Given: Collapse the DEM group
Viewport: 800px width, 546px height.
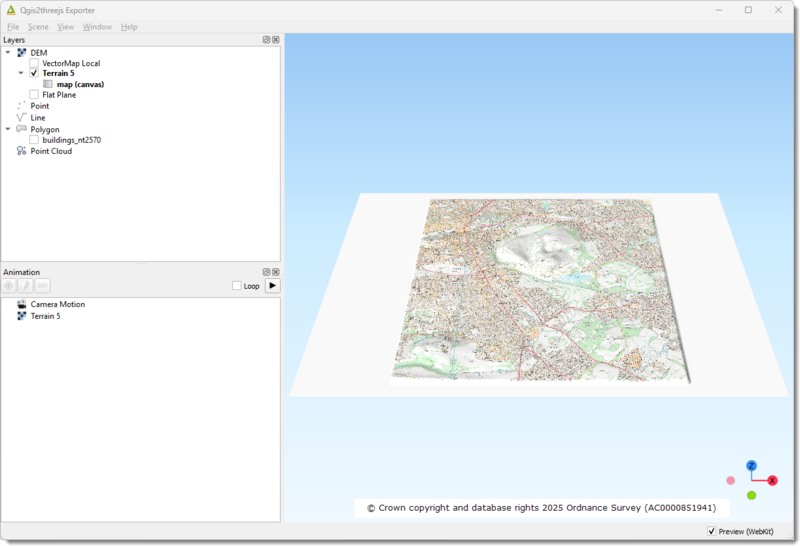Looking at the screenshot, I should click(x=8, y=52).
